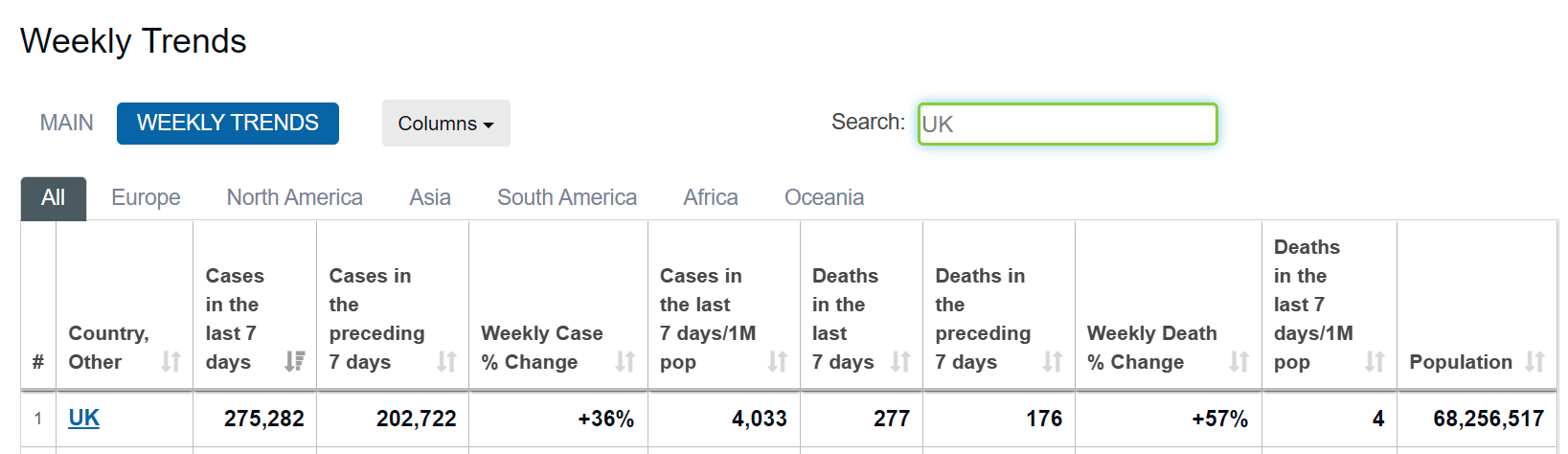The height and width of the screenshot is (454, 1568).
Task: Open the South America tab
Action: (567, 198)
